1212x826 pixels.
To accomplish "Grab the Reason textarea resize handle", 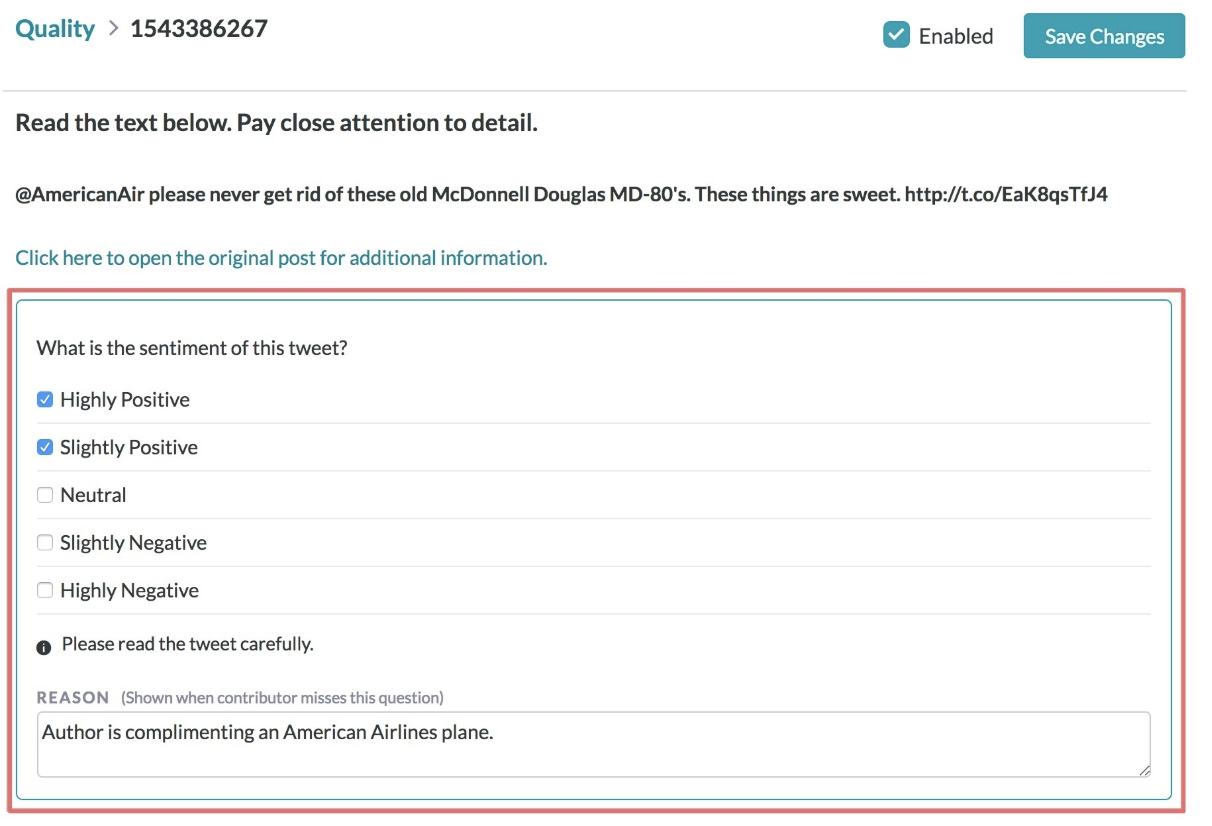I will tap(1144, 770).
